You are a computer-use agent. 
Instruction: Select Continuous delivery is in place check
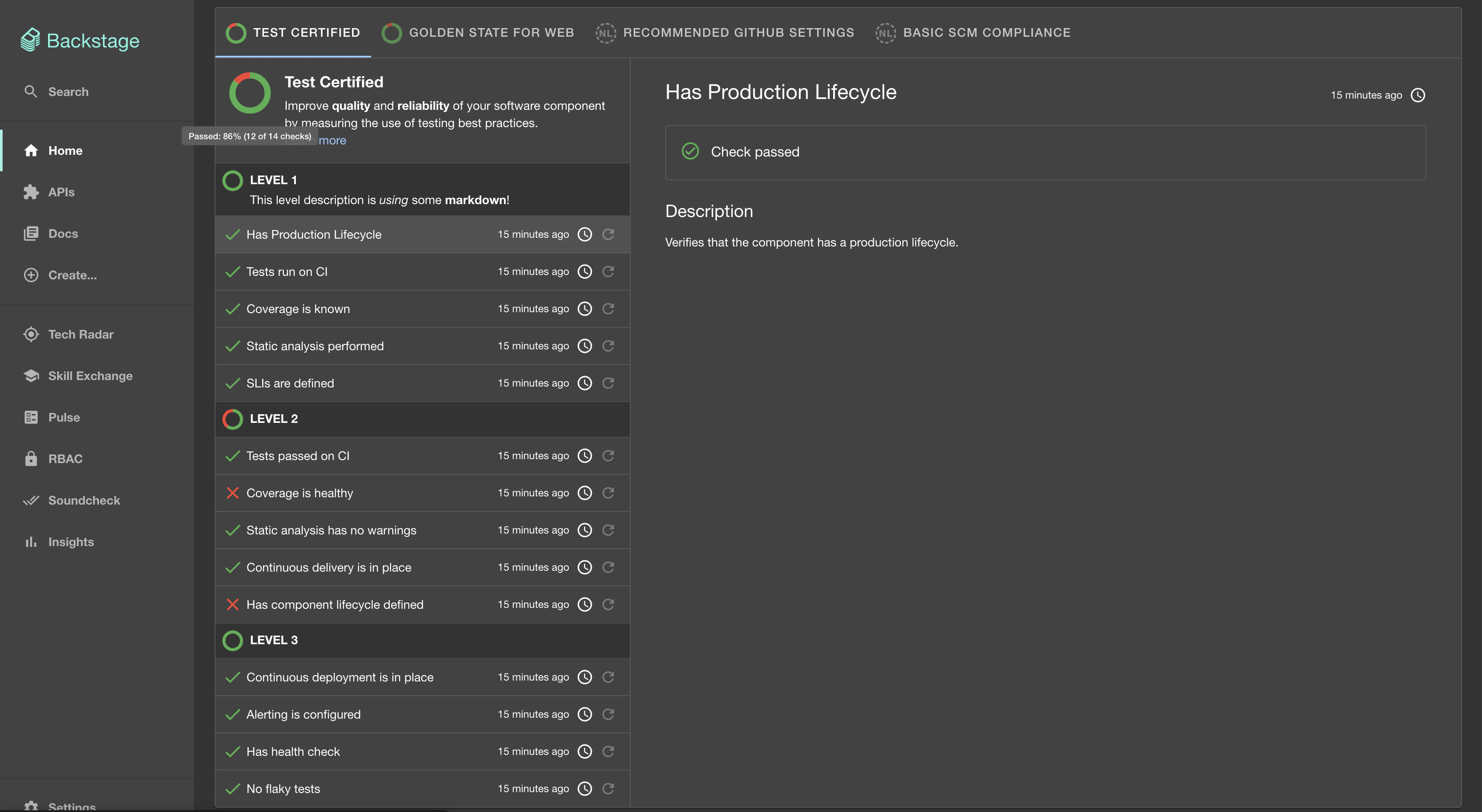click(x=422, y=567)
